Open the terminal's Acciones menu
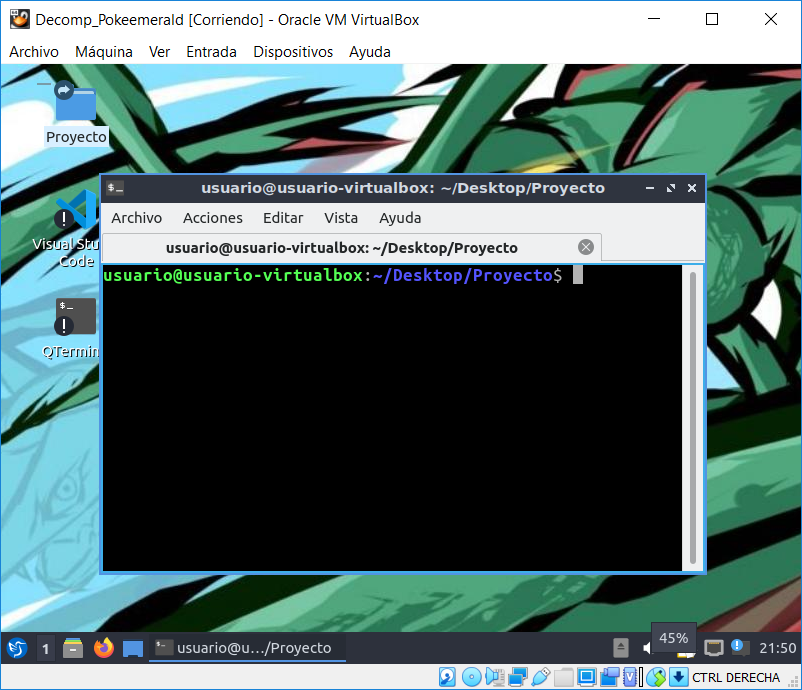This screenshot has width=802, height=690. (212, 218)
